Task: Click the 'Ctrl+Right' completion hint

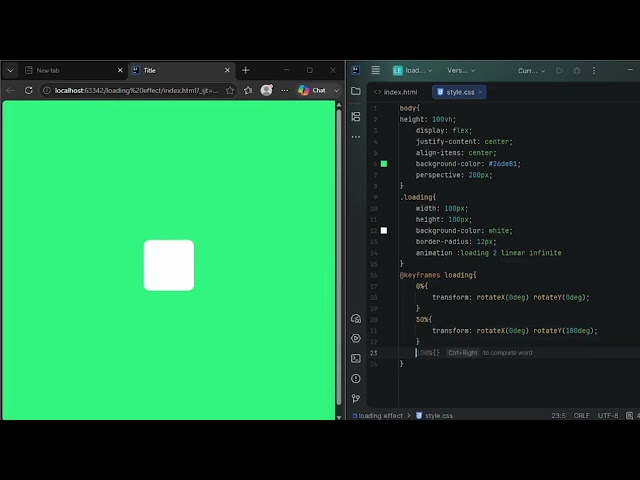Action: [x=462, y=353]
